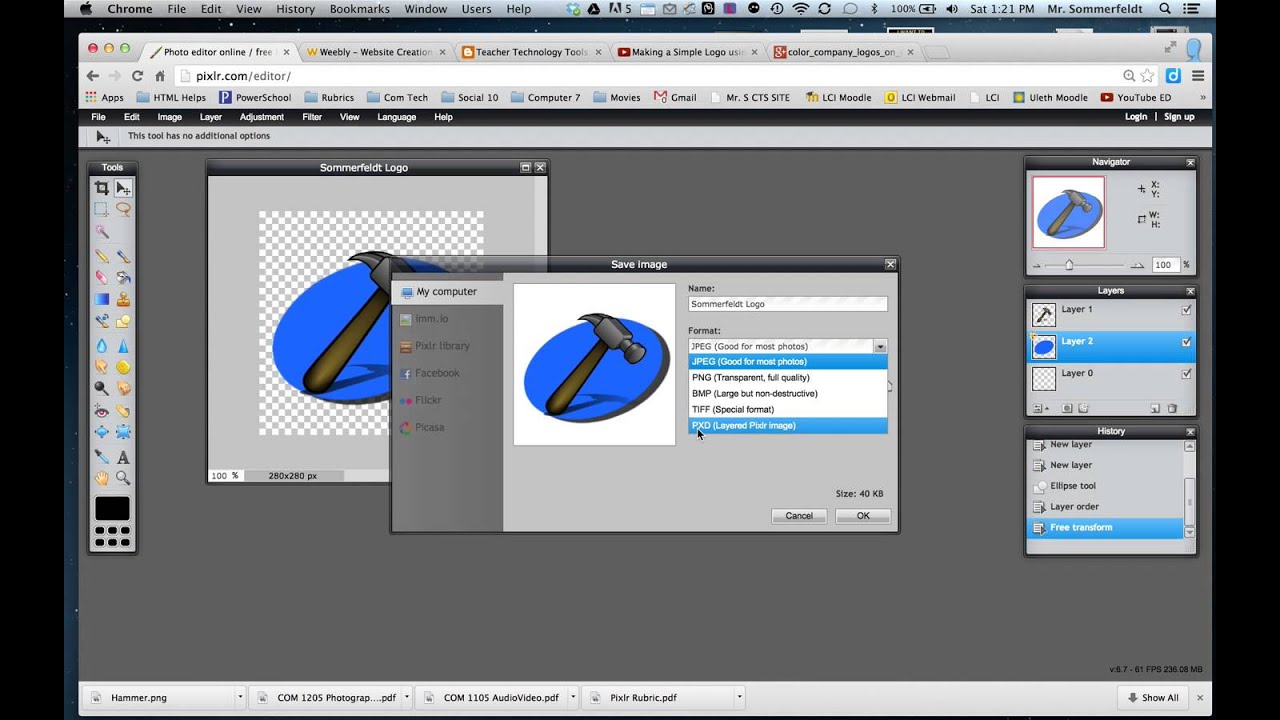Screen dimensions: 1280x720
Task: Click the Login link
Action: click(x=1136, y=117)
